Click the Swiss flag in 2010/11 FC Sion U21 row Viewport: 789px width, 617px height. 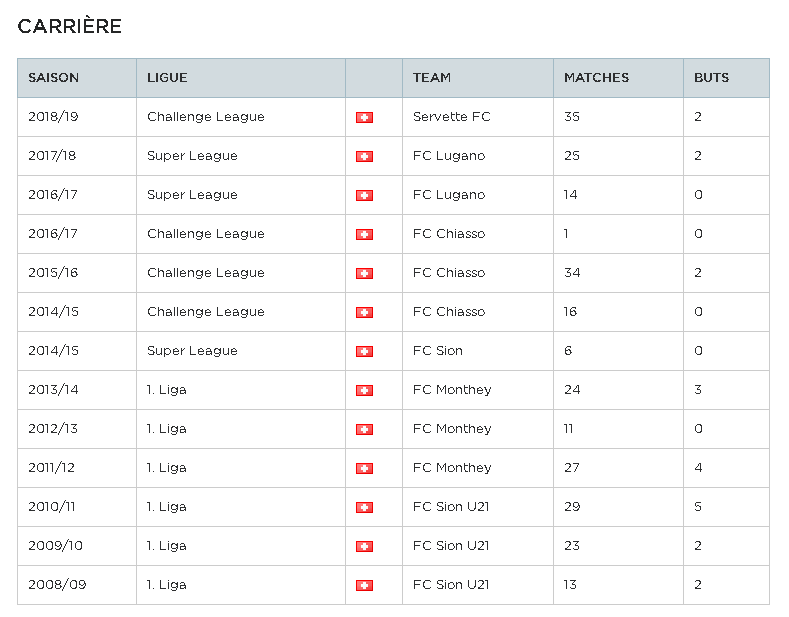tap(364, 507)
